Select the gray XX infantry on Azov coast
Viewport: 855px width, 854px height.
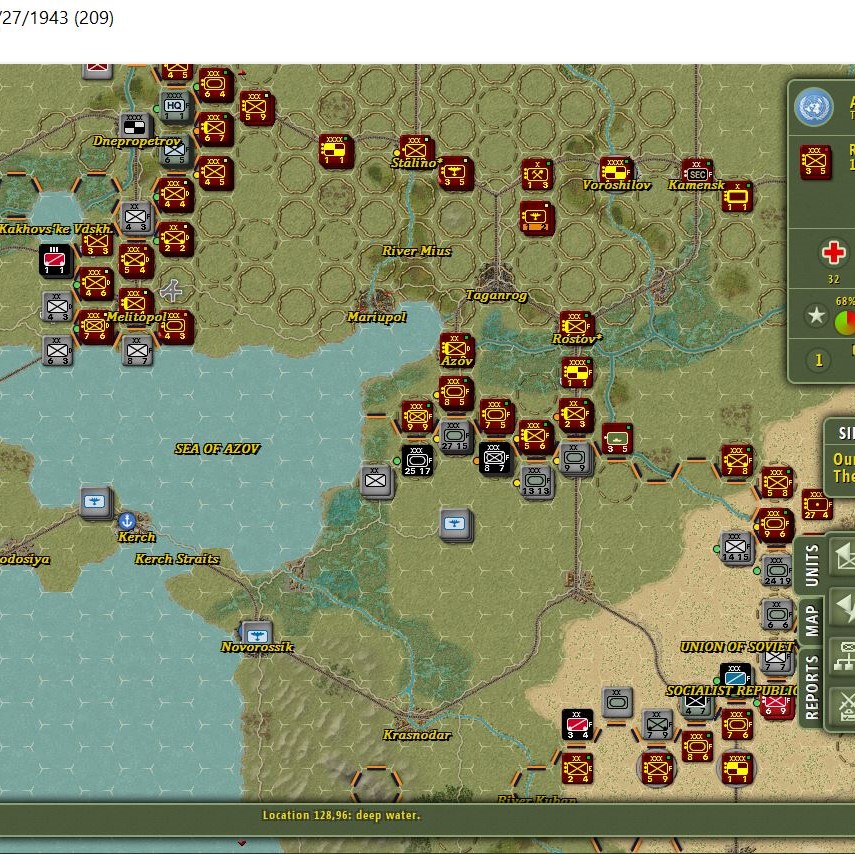[376, 481]
